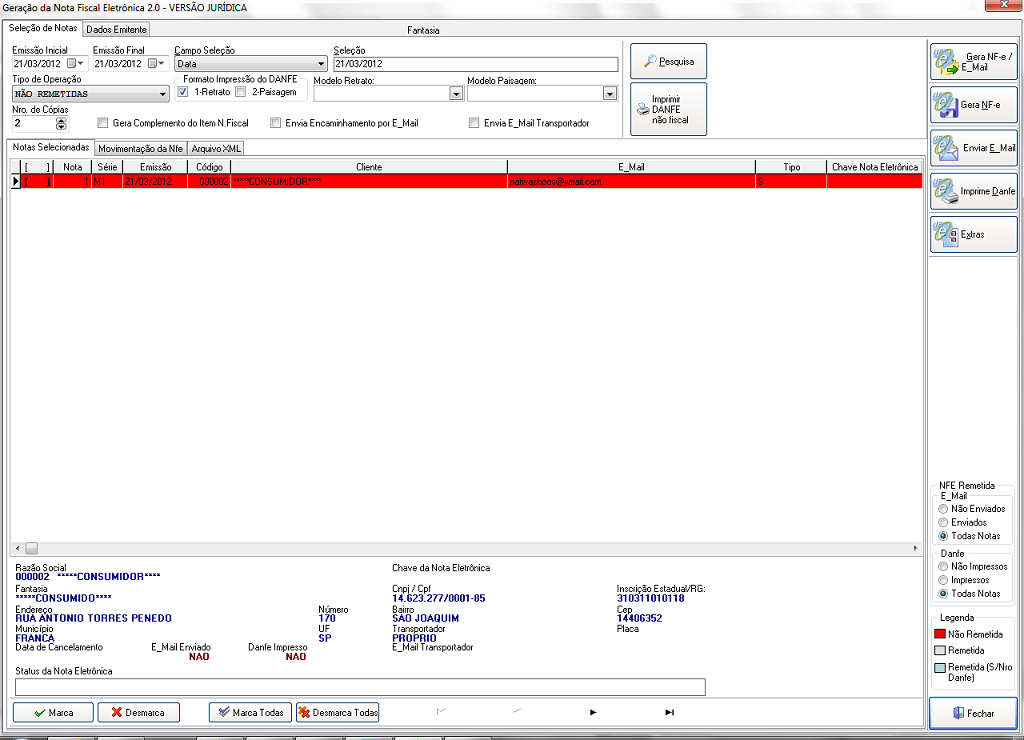Select E_Mail Enviados radio

click(x=943, y=523)
